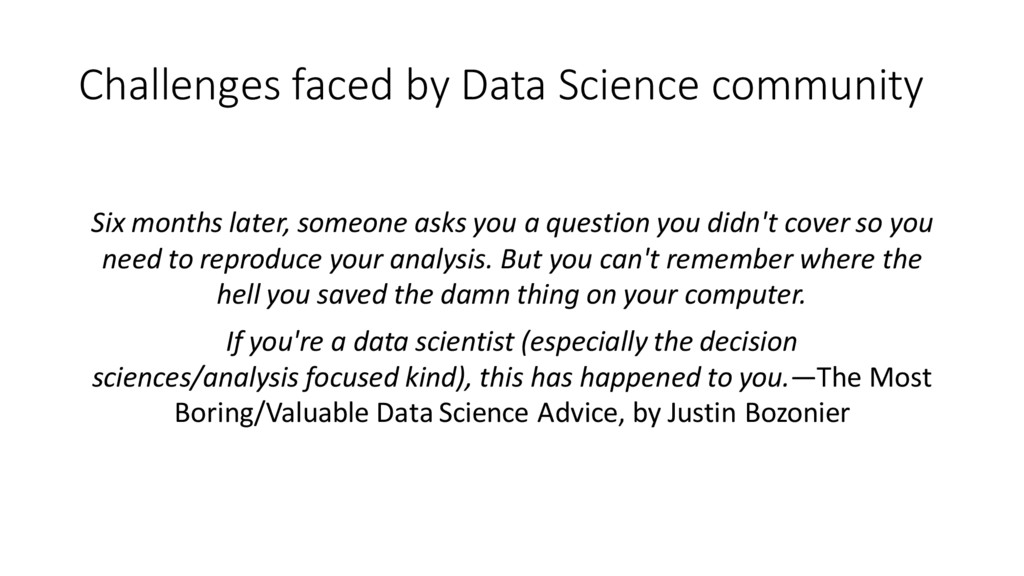1024x576 pixels.
Task: Click the author name "Justin Bozonier"
Action: 758,413
